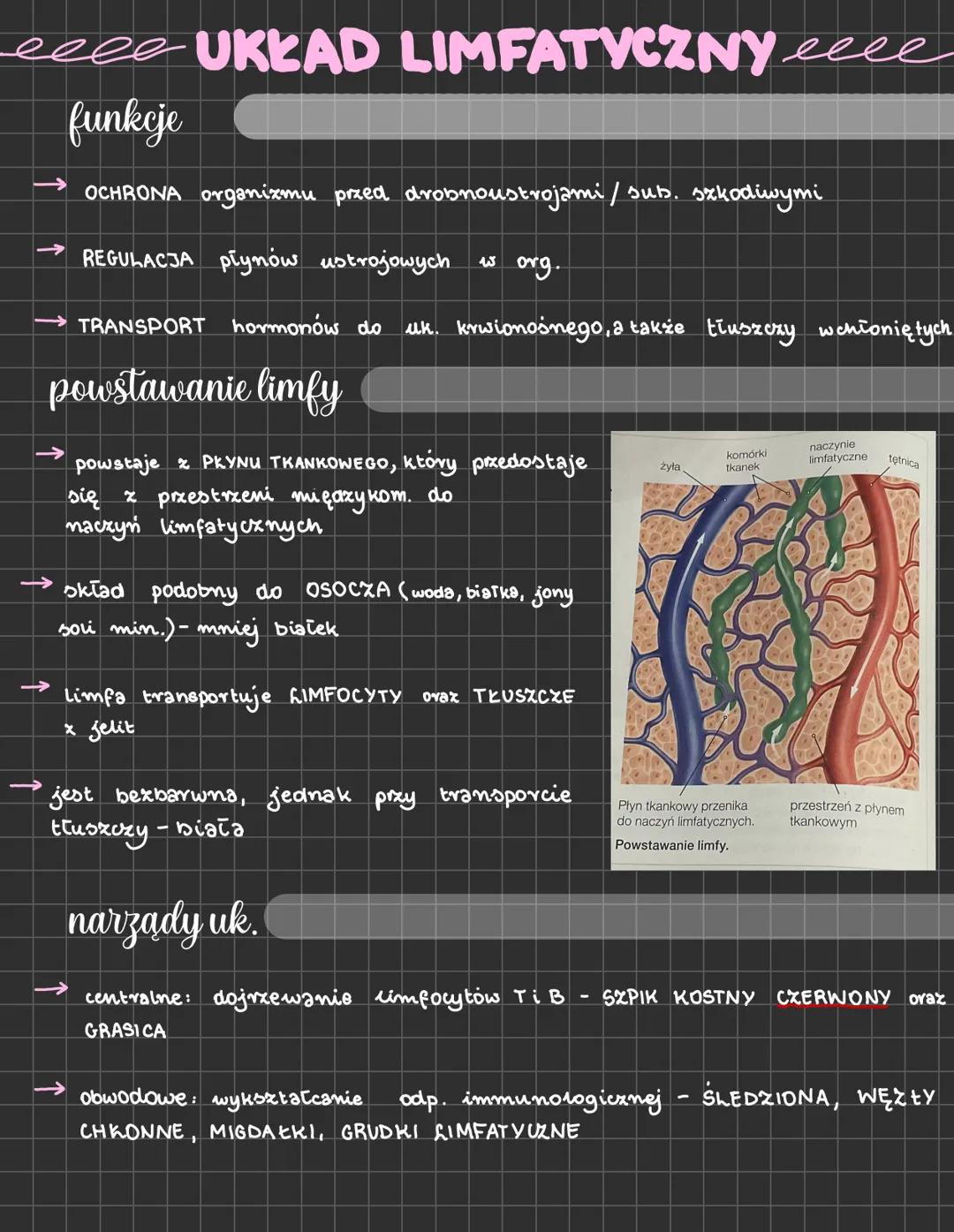Click the 'UKŁAD LIMFATYCZNY' title
Viewport: 954px width, 1232px height.
[485, 51]
